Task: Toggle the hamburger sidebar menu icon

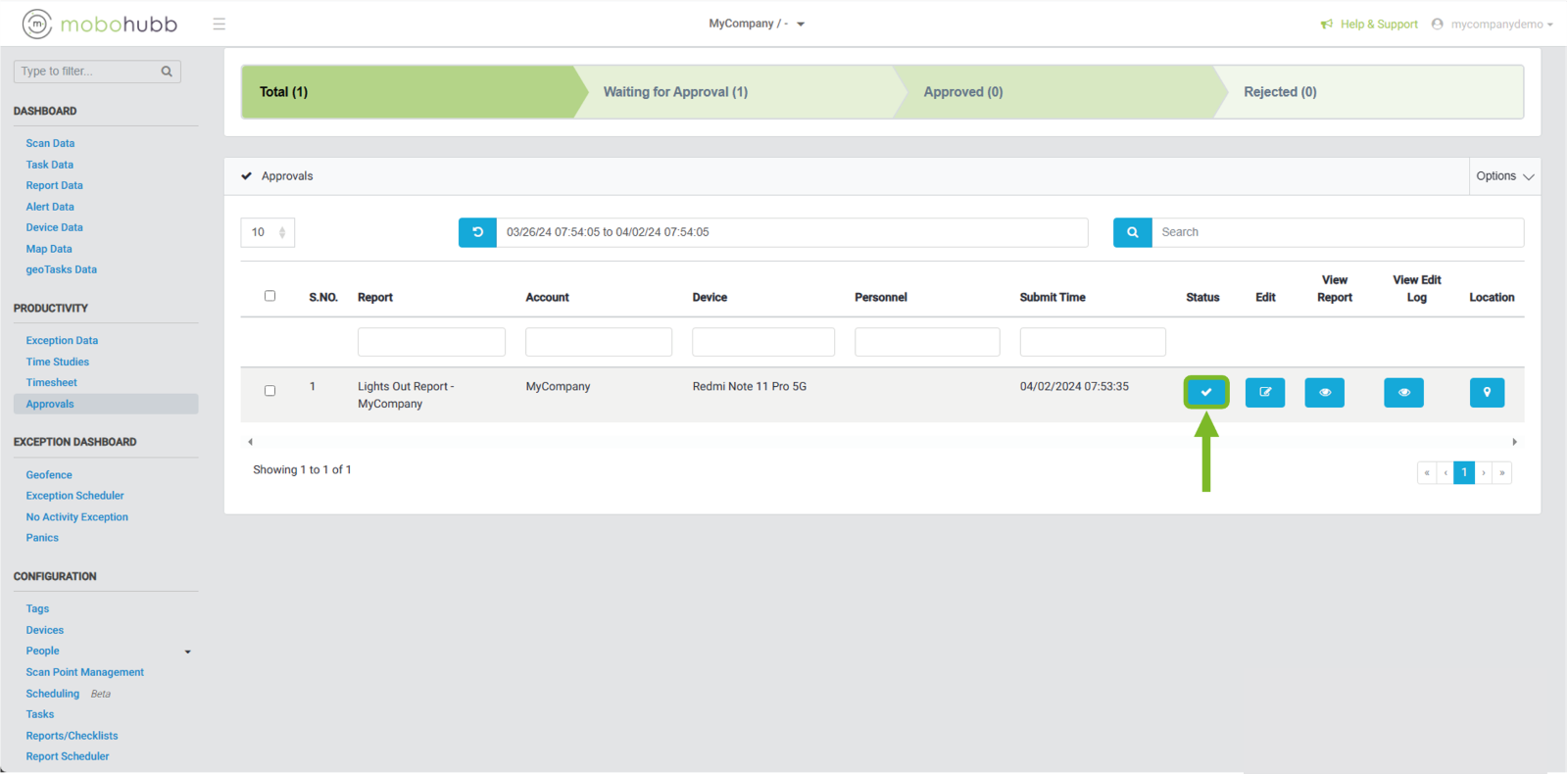Action: 219,24
